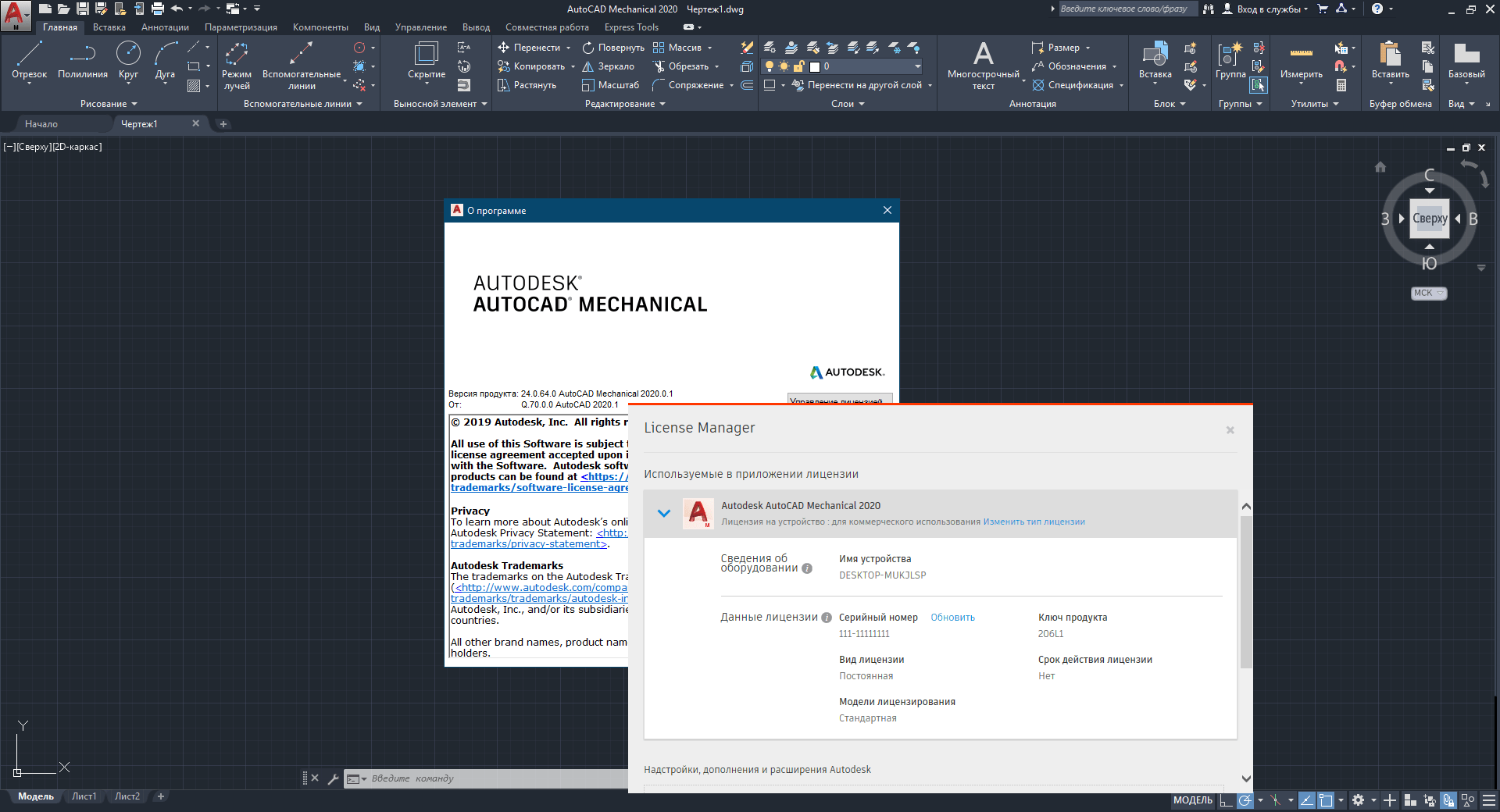Click the command line input field

click(x=497, y=778)
